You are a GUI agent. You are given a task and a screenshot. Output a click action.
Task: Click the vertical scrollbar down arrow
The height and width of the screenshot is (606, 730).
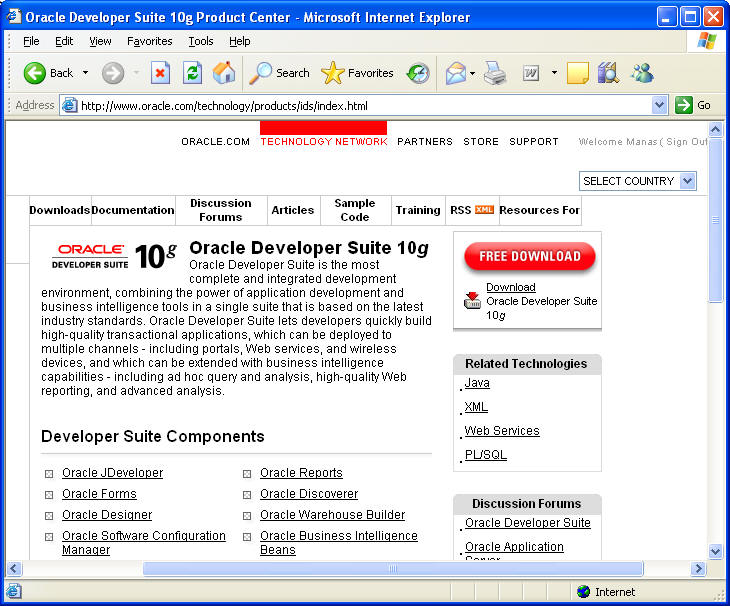click(x=715, y=552)
